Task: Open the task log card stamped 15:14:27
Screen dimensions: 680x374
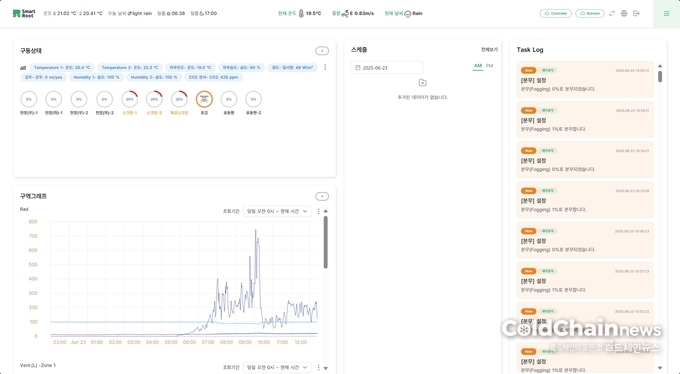Action: pyautogui.click(x=585, y=160)
